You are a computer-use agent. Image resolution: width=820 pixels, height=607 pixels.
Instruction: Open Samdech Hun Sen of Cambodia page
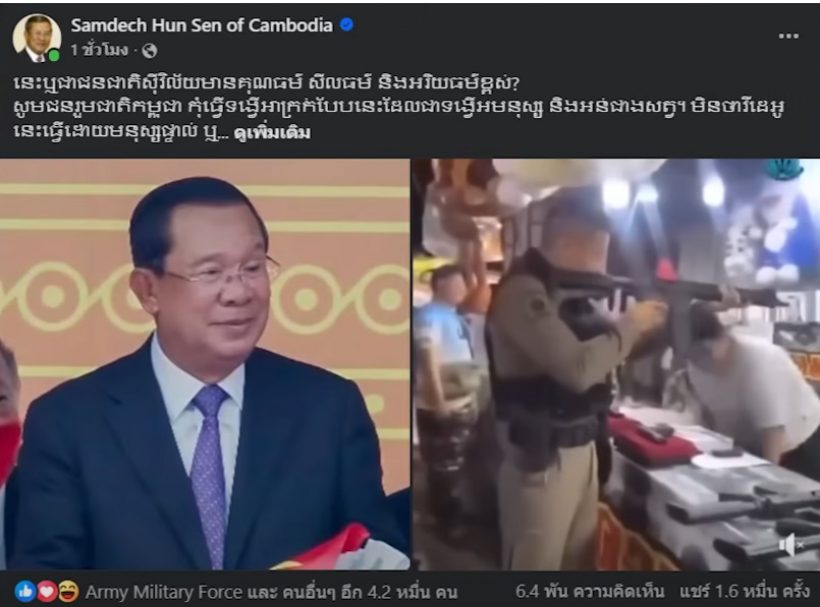(x=202, y=25)
